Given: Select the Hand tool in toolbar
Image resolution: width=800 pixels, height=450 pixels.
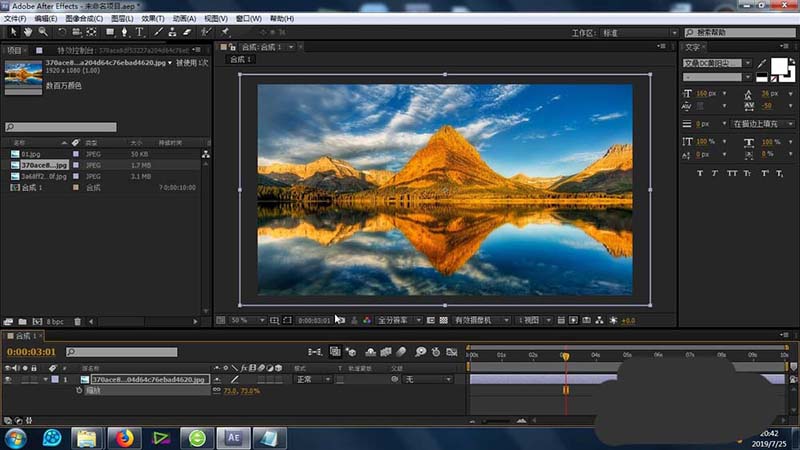Looking at the screenshot, I should pyautogui.click(x=26, y=32).
